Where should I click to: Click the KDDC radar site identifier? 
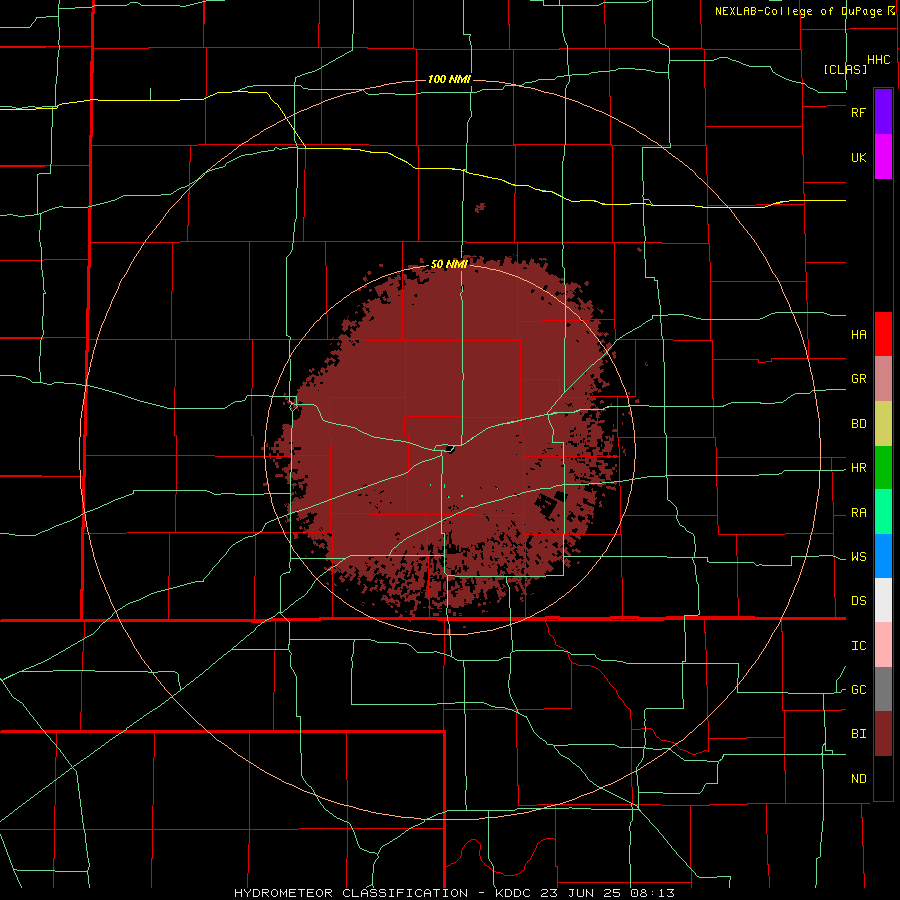pos(514,893)
